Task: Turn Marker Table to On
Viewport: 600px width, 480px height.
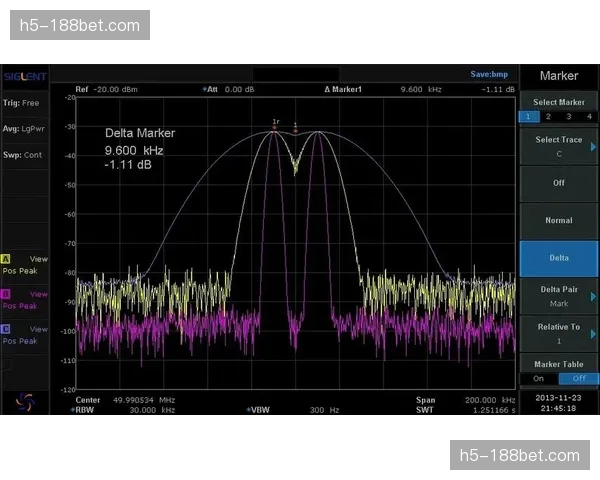Action: point(538,378)
